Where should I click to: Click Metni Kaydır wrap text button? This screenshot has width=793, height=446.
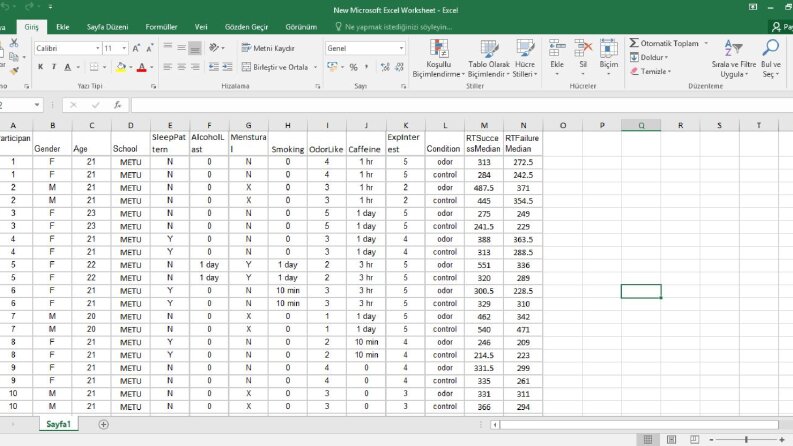point(268,48)
